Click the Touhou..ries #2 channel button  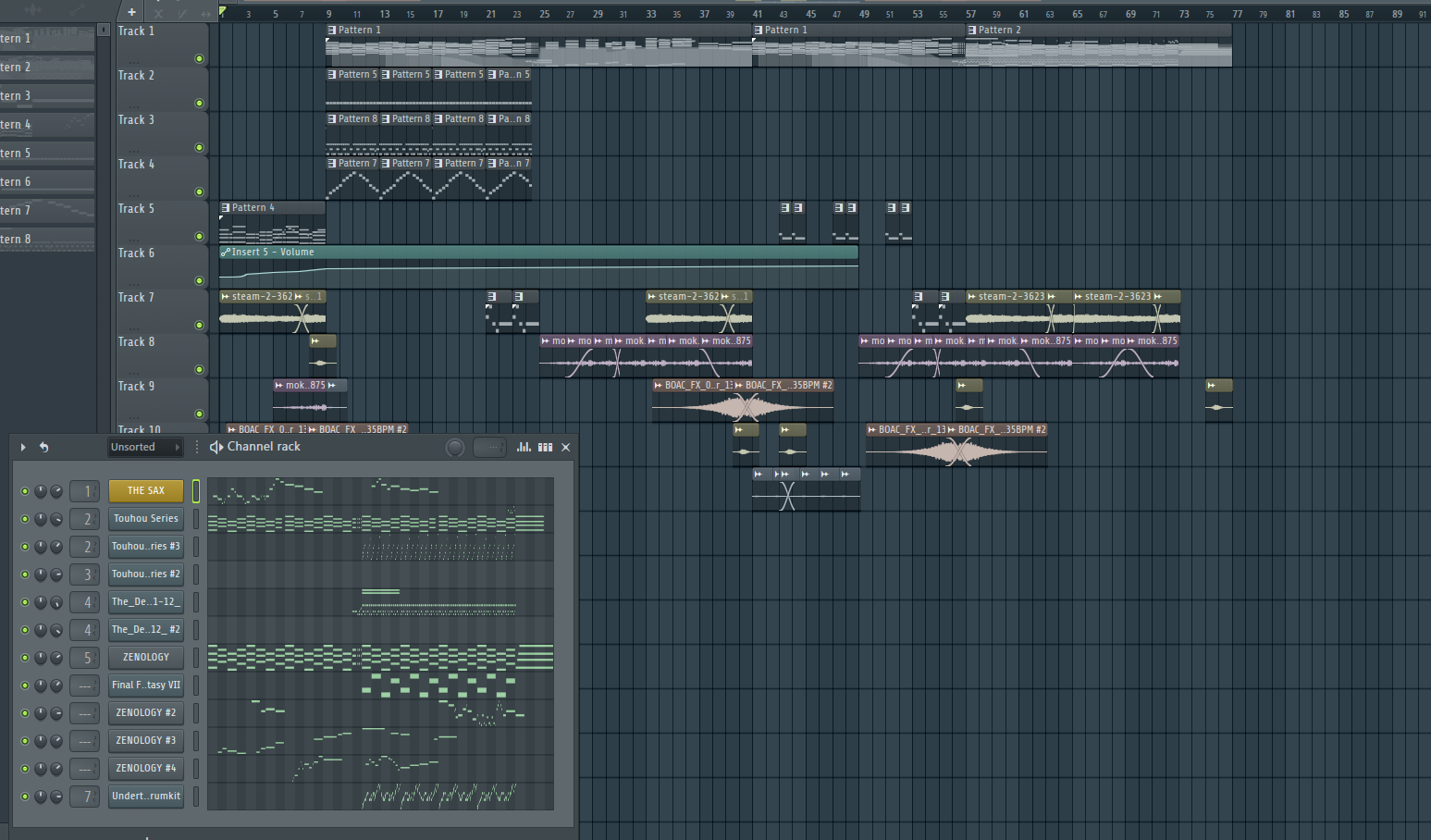146,574
